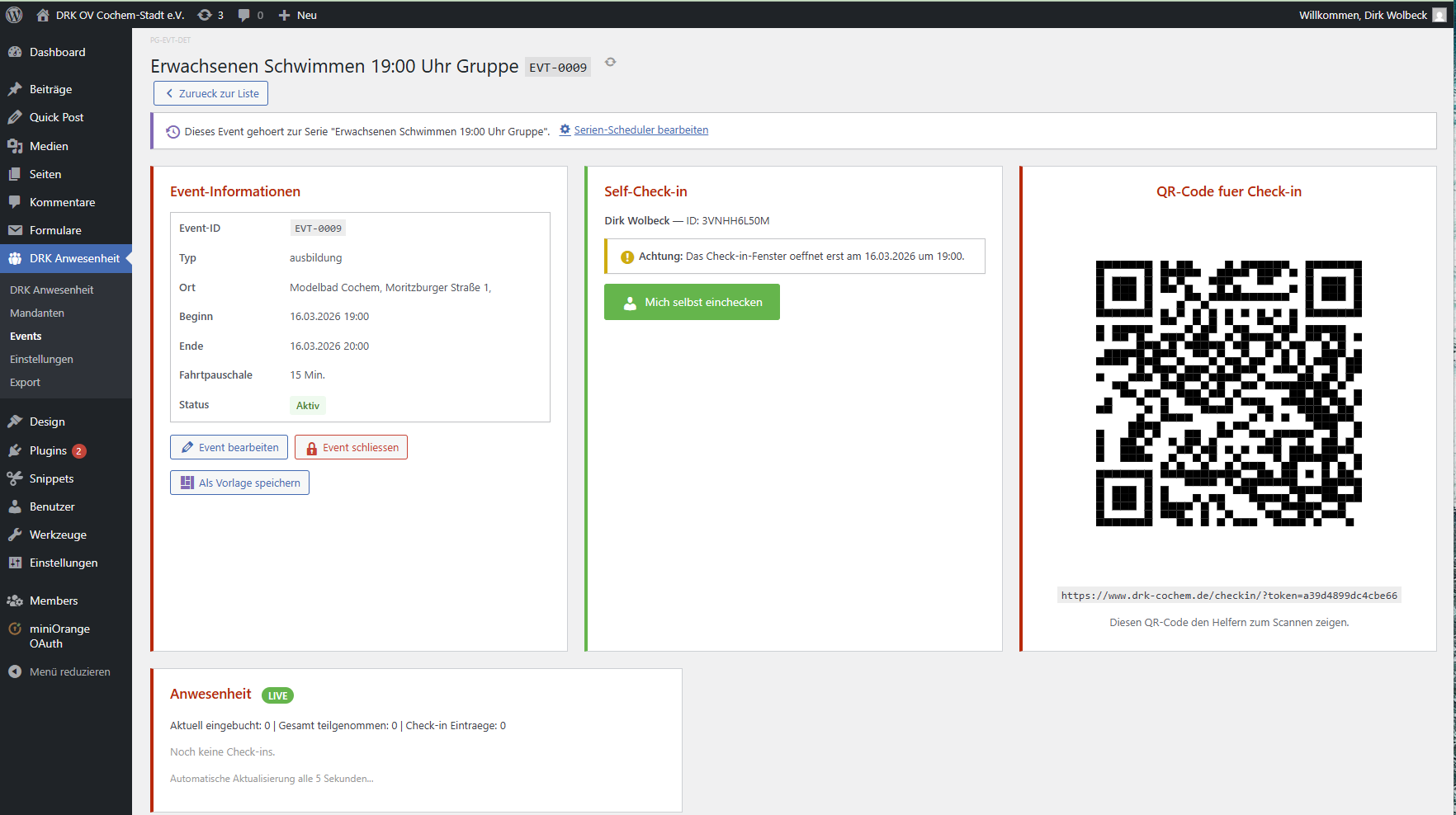Click the EVT-0009 value in Event-ID row
Viewport: 1456px width, 815px height.
point(318,228)
